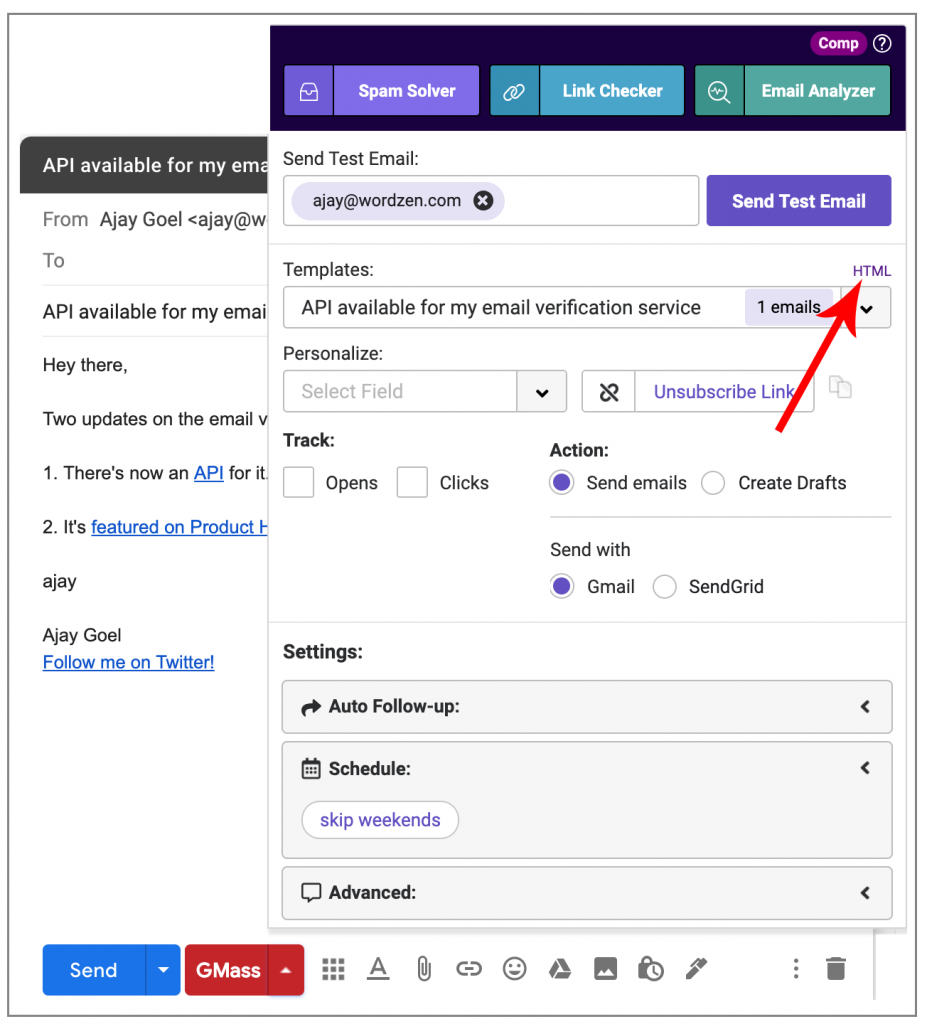Open the HTML template link
Screen dimensions: 927x1024
871,270
